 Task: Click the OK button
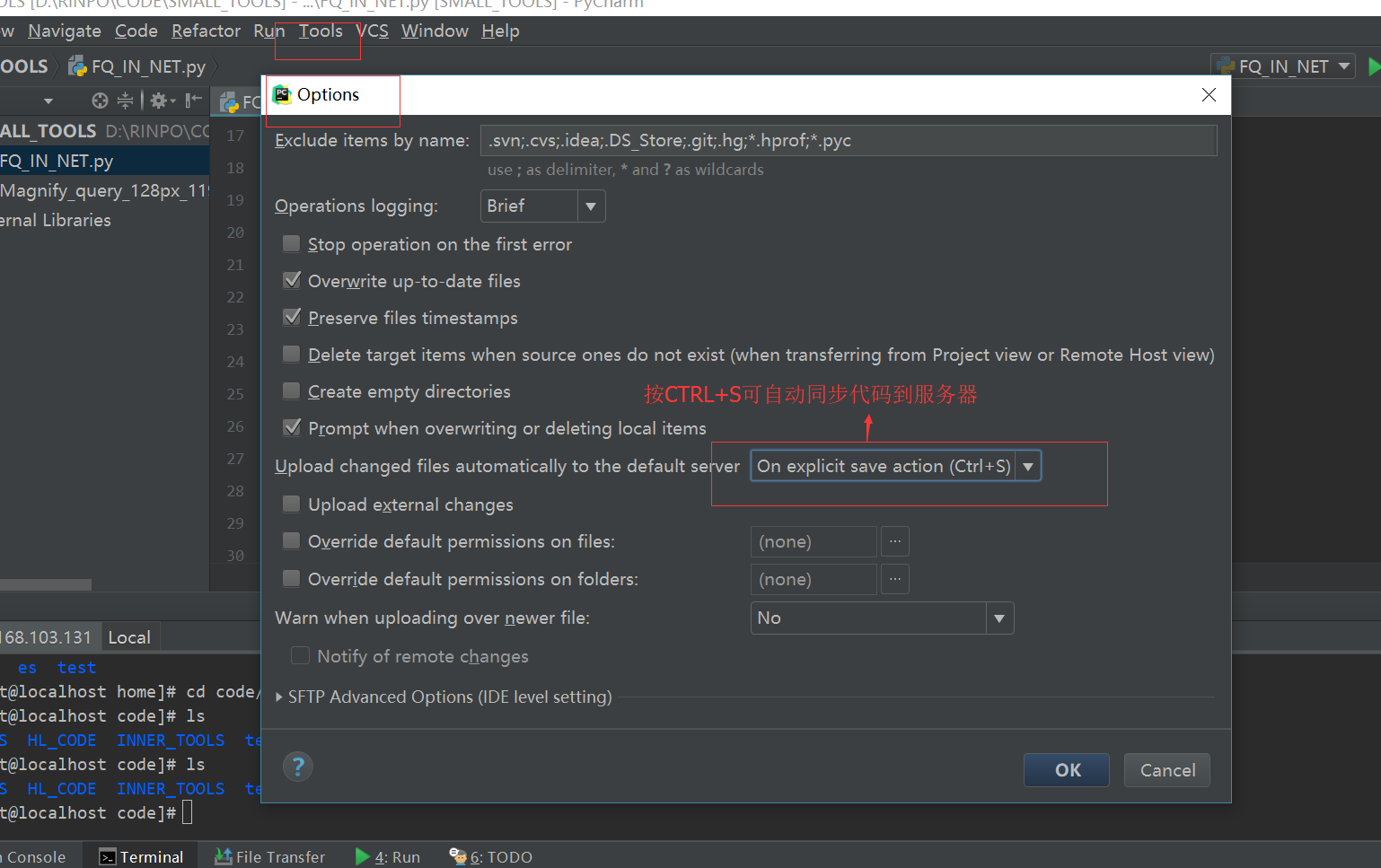coord(1067,770)
